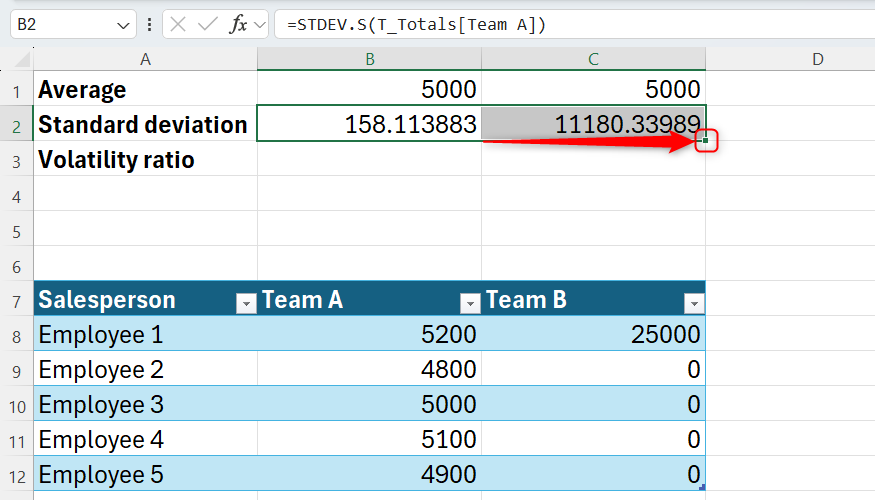Screen dimensions: 875x500
Task: Select row 3 header
Action: coord(17,160)
